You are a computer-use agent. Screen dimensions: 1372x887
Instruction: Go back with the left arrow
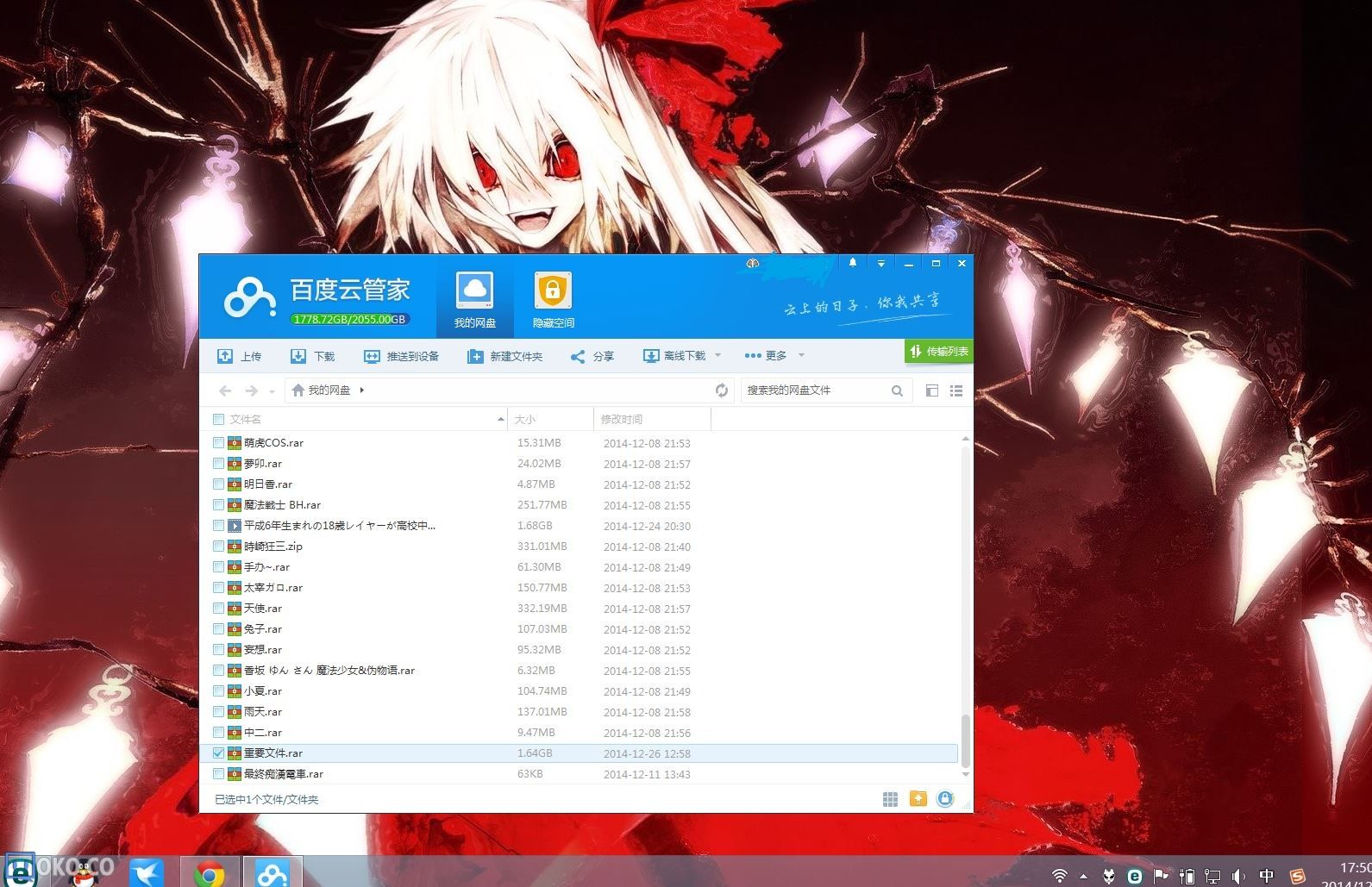225,390
